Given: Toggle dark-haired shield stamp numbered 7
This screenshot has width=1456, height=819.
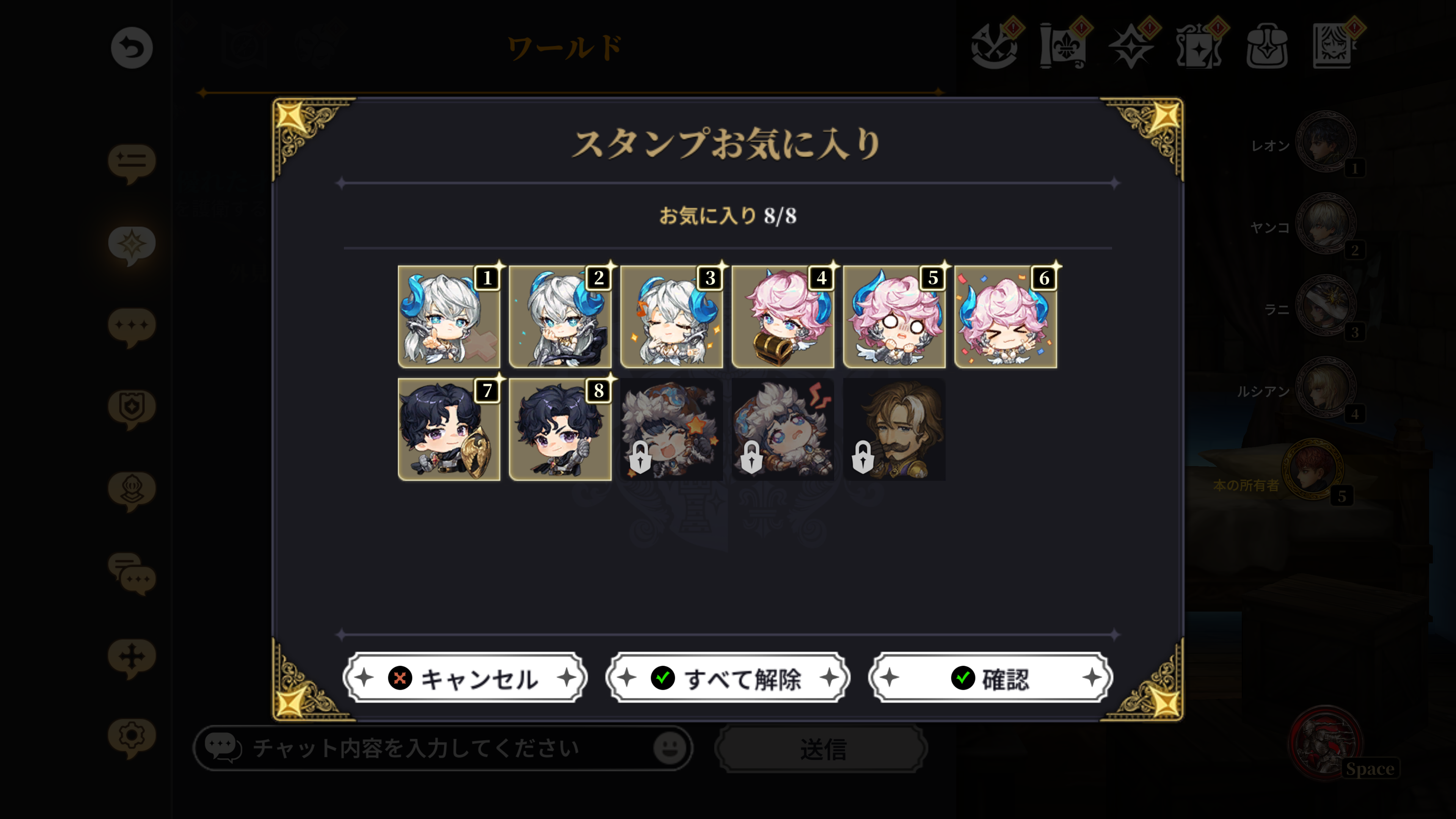Looking at the screenshot, I should point(449,430).
